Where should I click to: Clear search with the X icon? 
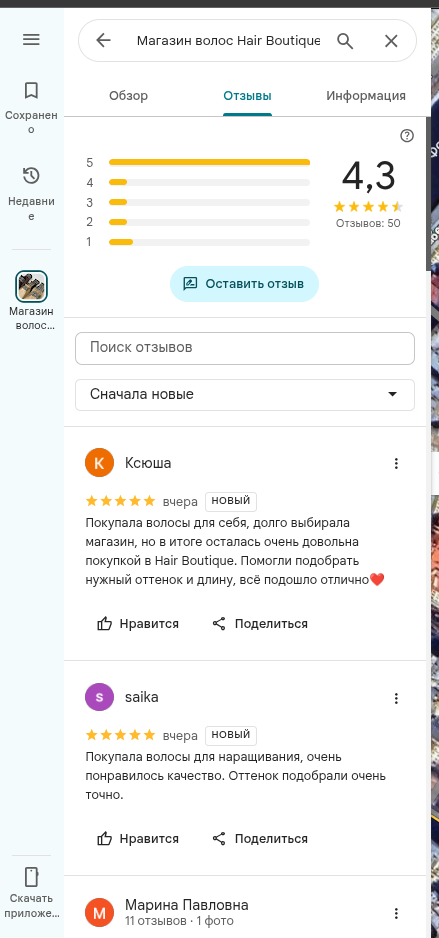pos(391,41)
